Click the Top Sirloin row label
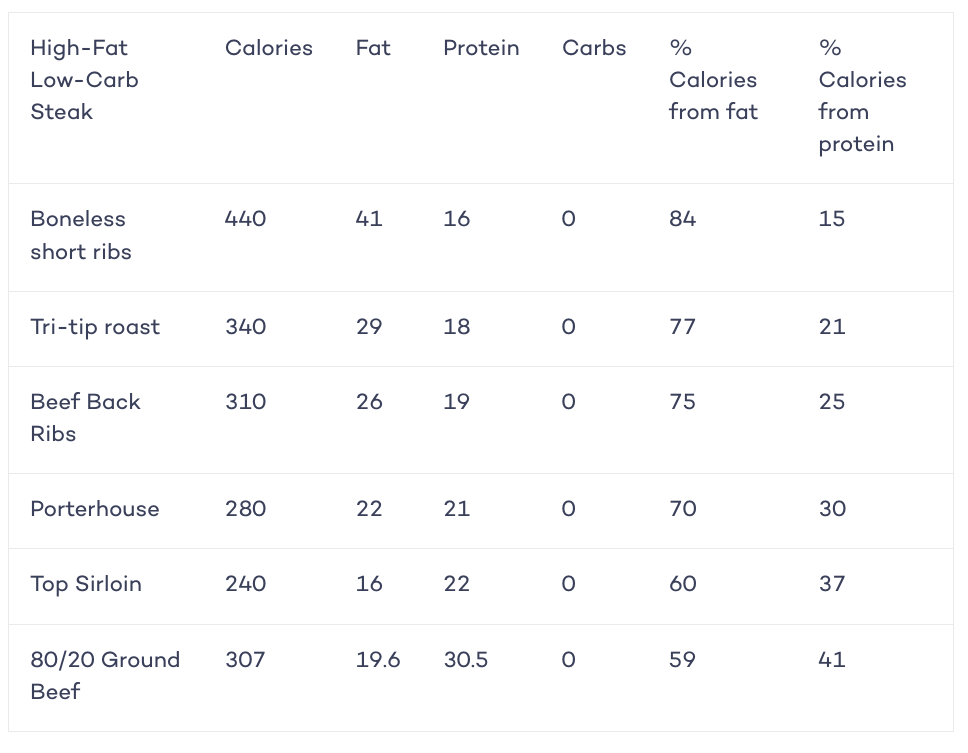The width and height of the screenshot is (968, 753). point(86,585)
